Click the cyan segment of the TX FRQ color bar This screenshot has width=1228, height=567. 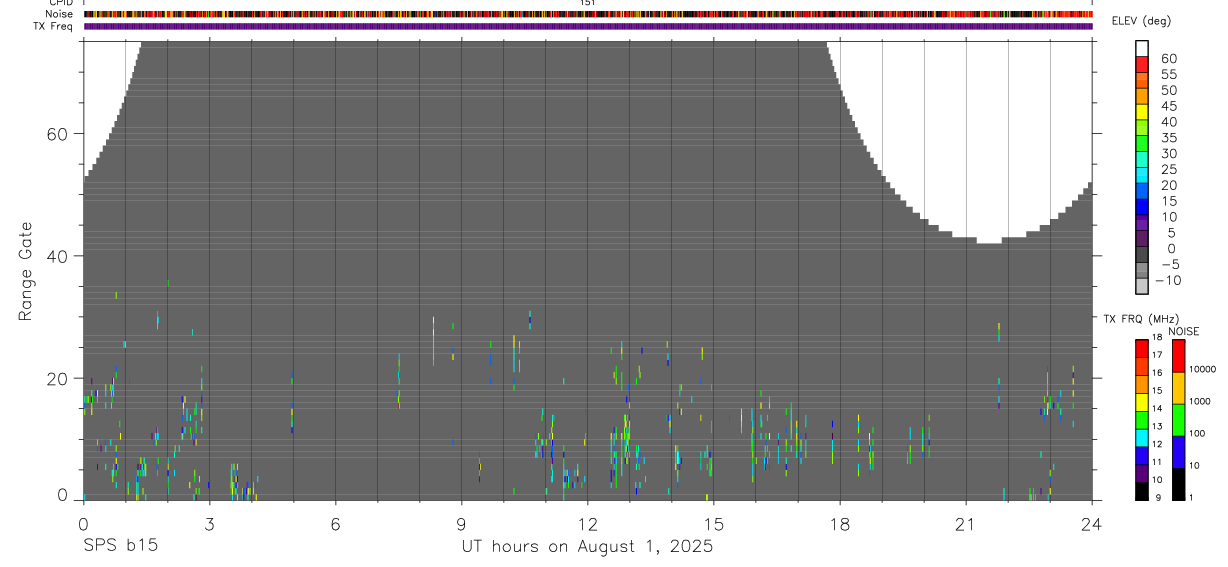click(1142, 438)
